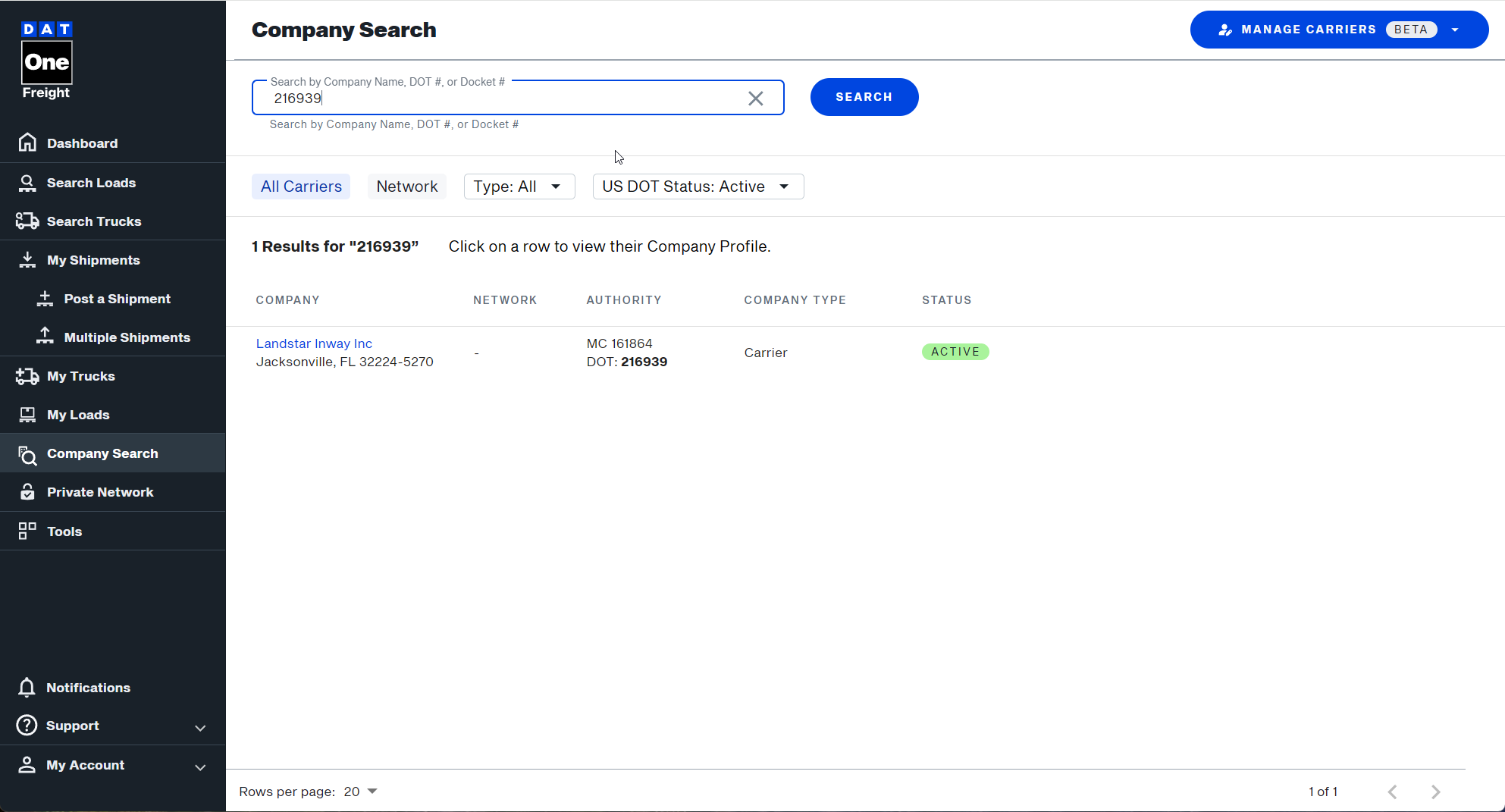Click the Carrier company type cell
The height and width of the screenshot is (812, 1505).
click(x=766, y=353)
